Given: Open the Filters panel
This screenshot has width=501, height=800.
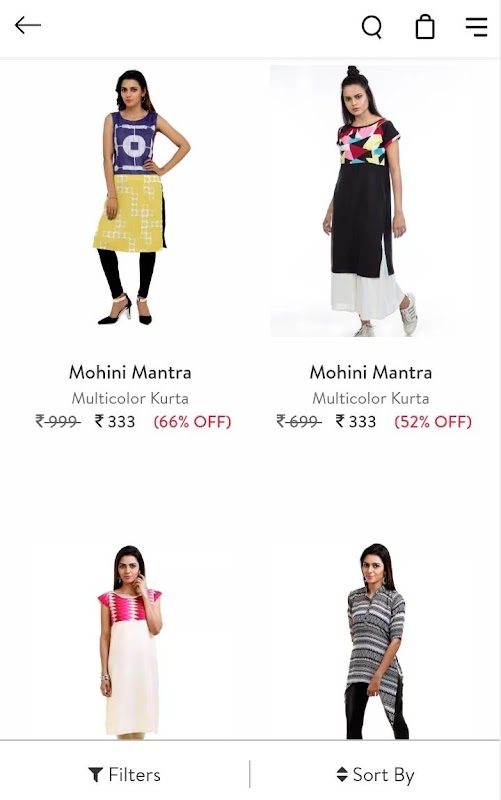Looking at the screenshot, I should pos(124,774).
